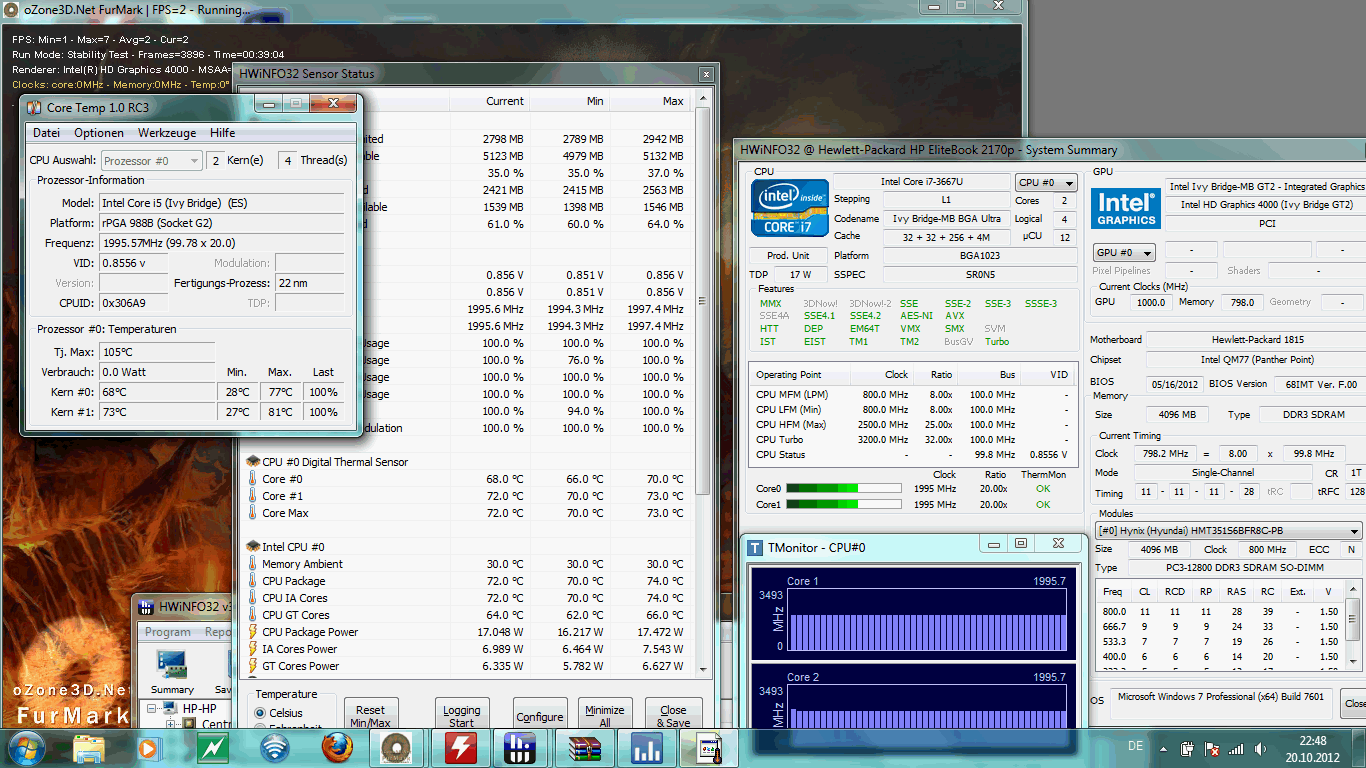Screen dimensions: 1366x768
Task: Click the volume speaker tray icon
Action: [1259, 748]
